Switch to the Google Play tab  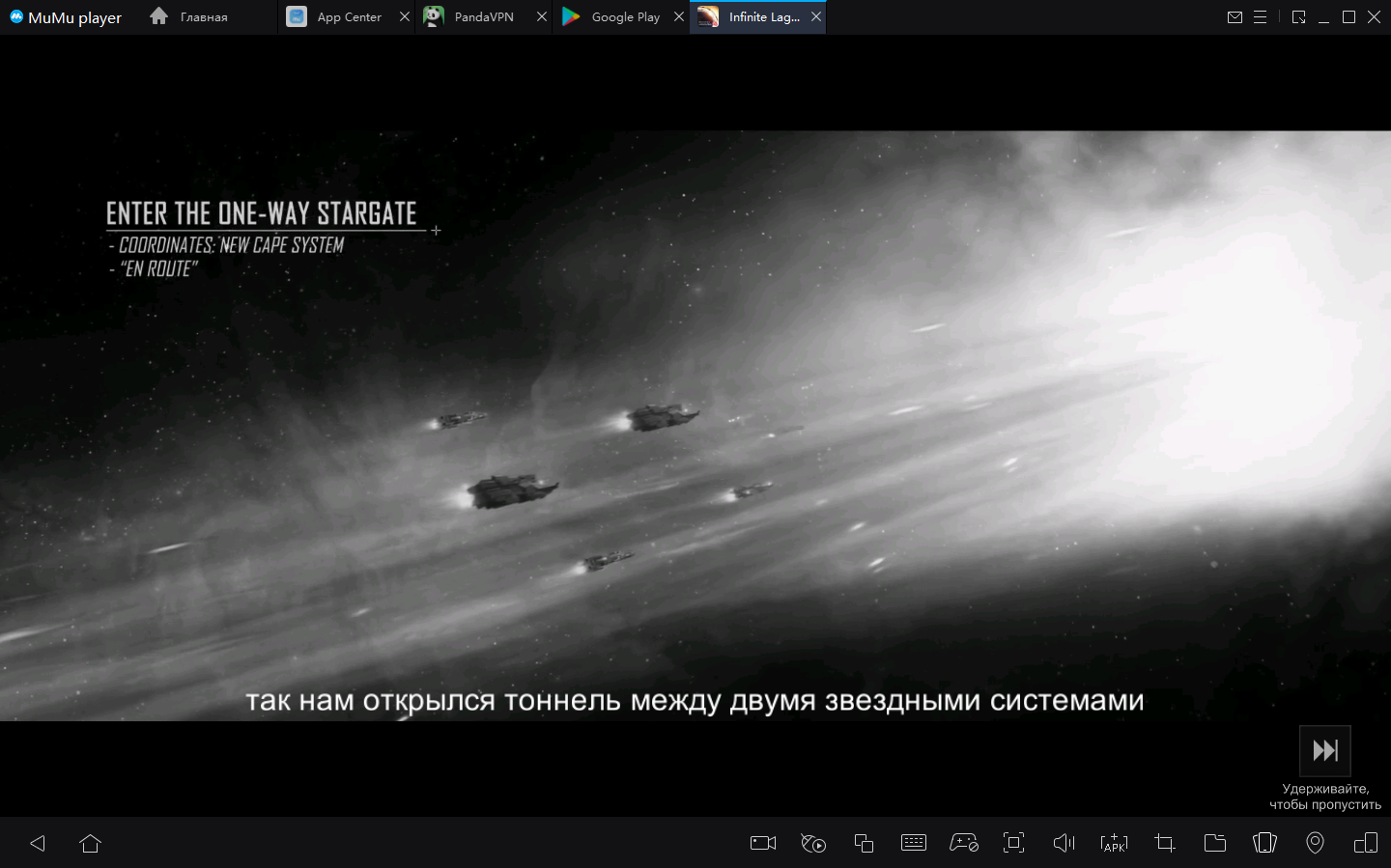(x=625, y=17)
